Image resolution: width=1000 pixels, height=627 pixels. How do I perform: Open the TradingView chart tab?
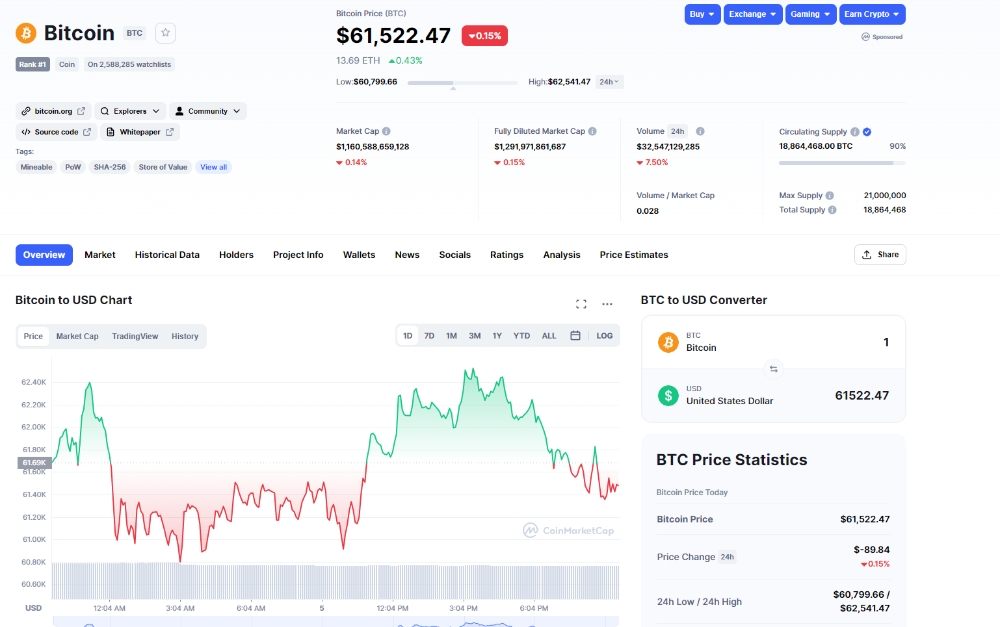point(135,336)
